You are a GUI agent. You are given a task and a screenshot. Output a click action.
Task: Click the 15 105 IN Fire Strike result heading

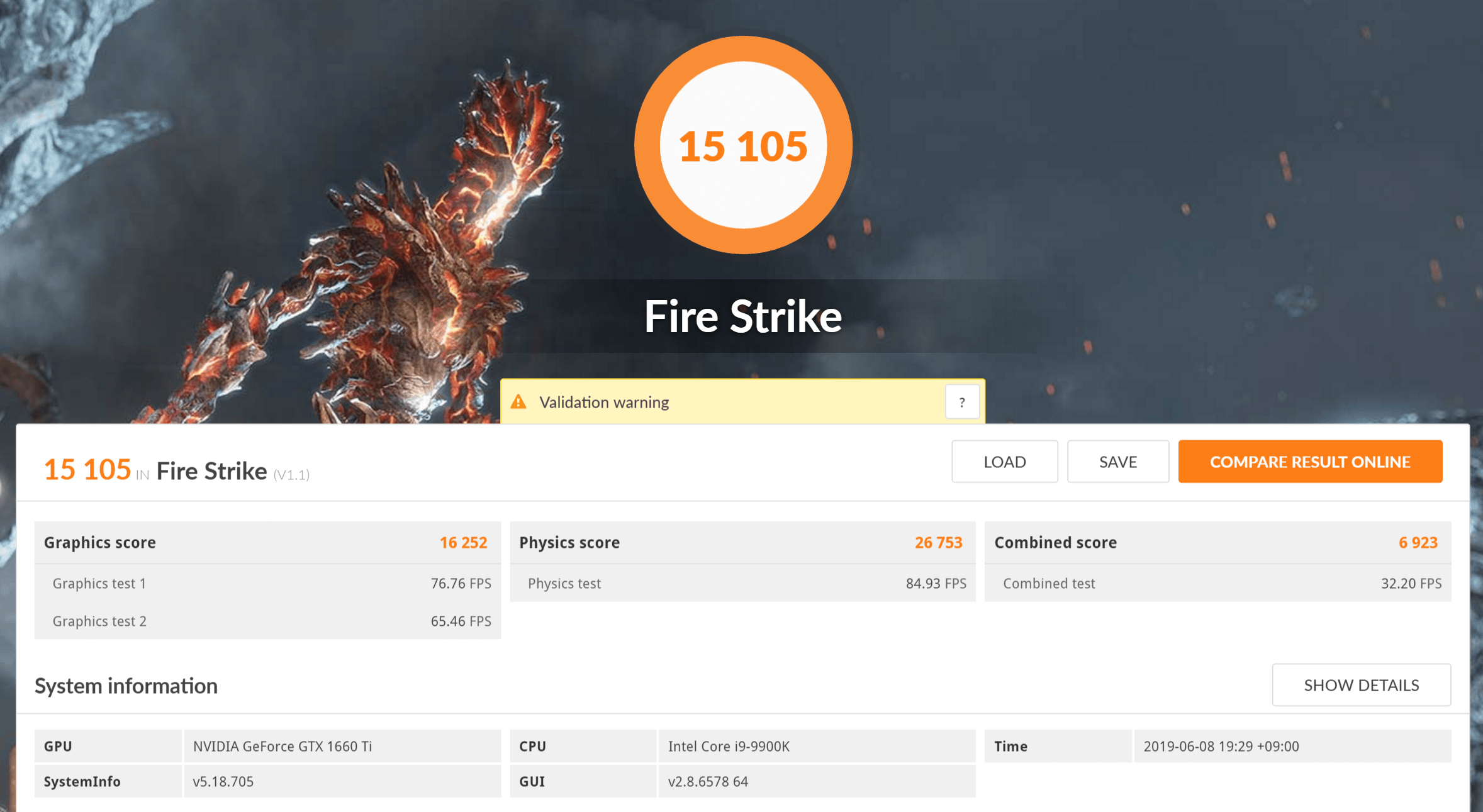177,470
